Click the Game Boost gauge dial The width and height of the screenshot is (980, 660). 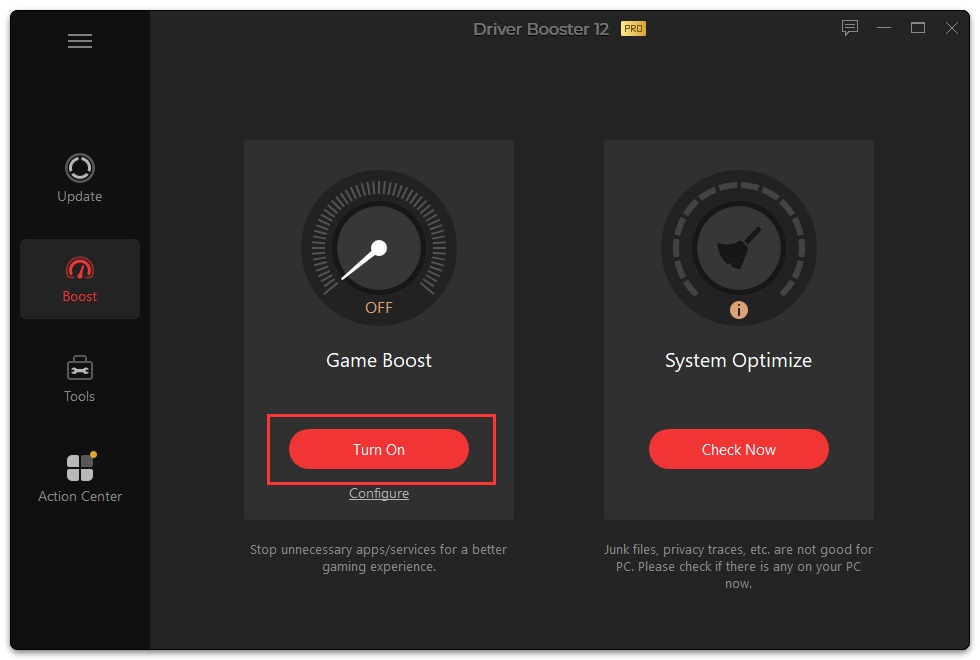pos(379,248)
